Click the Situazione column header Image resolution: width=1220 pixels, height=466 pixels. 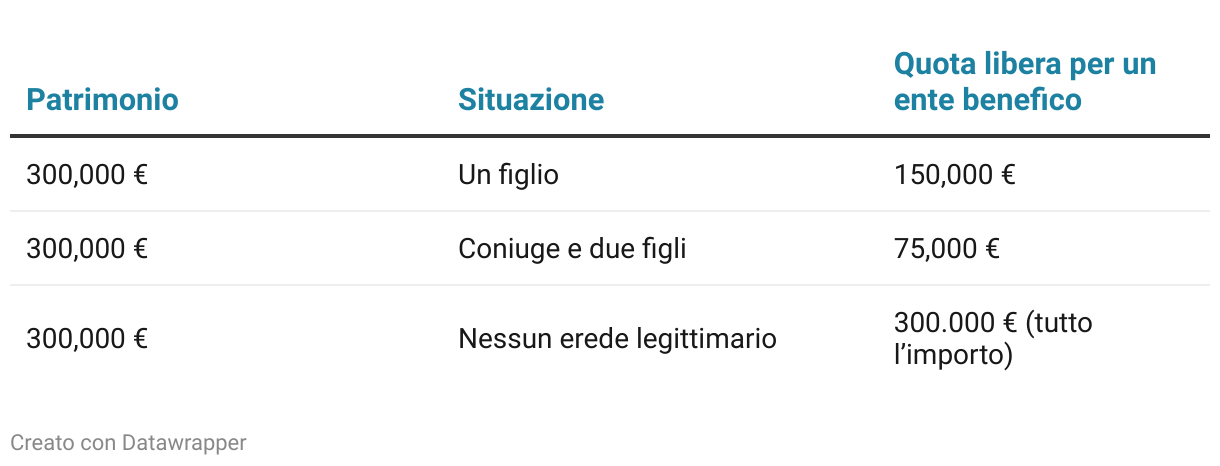[531, 100]
